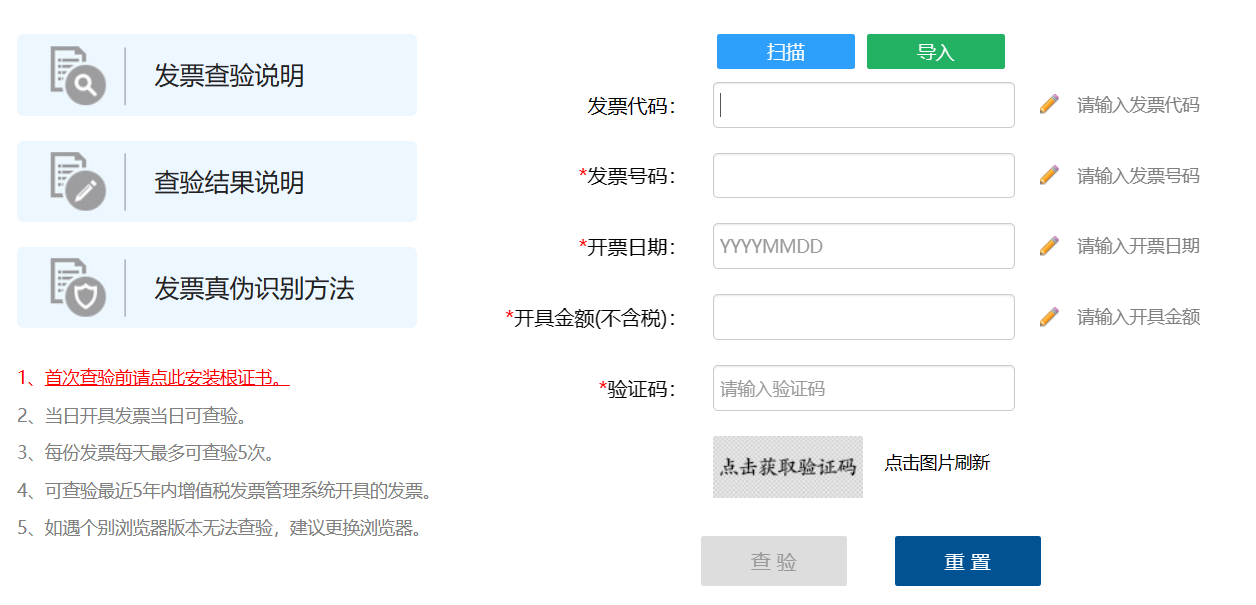This screenshot has height=605, width=1256.
Task: Click note 每份发票每天最多可查验5次
Action: [x=146, y=453]
